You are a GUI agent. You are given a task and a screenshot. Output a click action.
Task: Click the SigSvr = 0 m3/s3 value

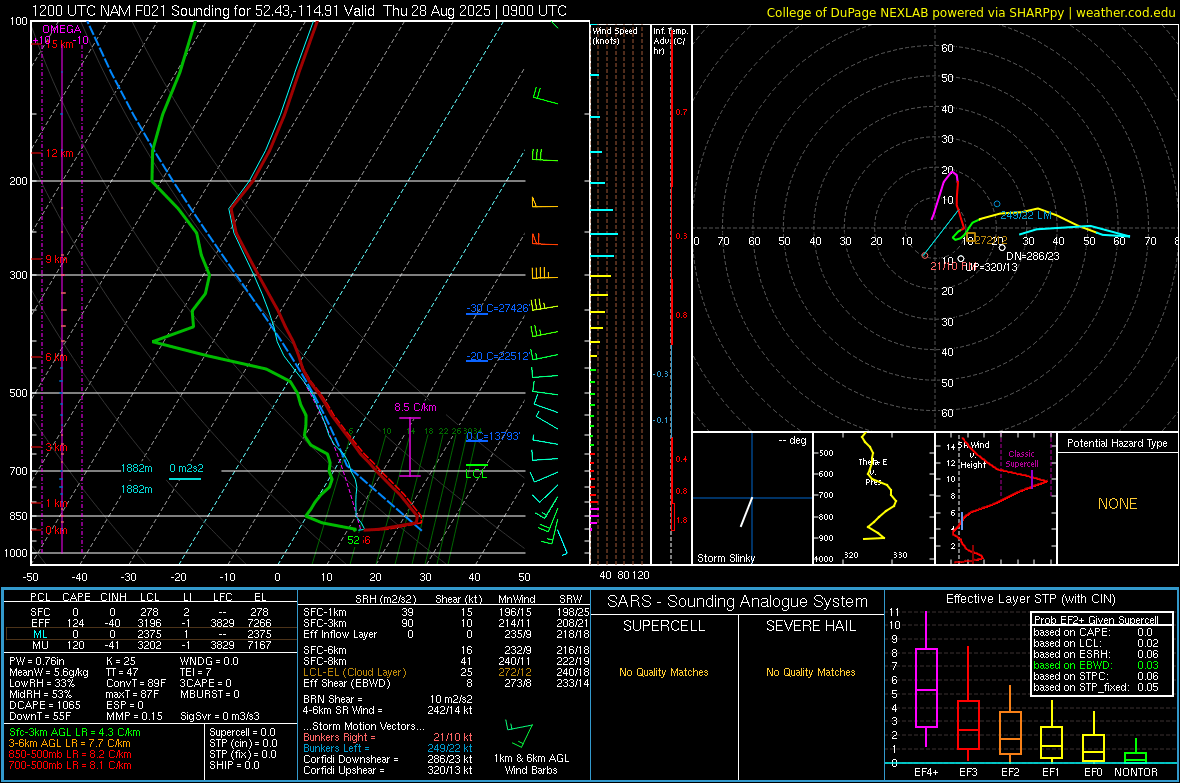pos(220,716)
